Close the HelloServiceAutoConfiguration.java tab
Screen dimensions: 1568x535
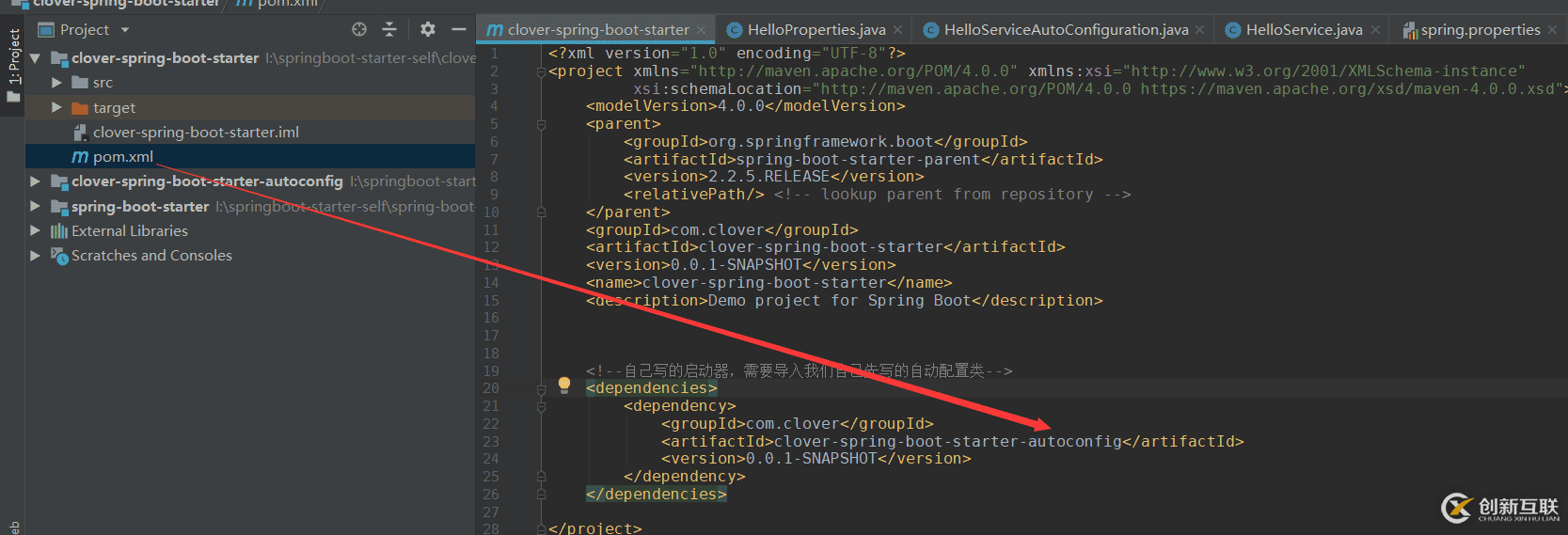1200,30
